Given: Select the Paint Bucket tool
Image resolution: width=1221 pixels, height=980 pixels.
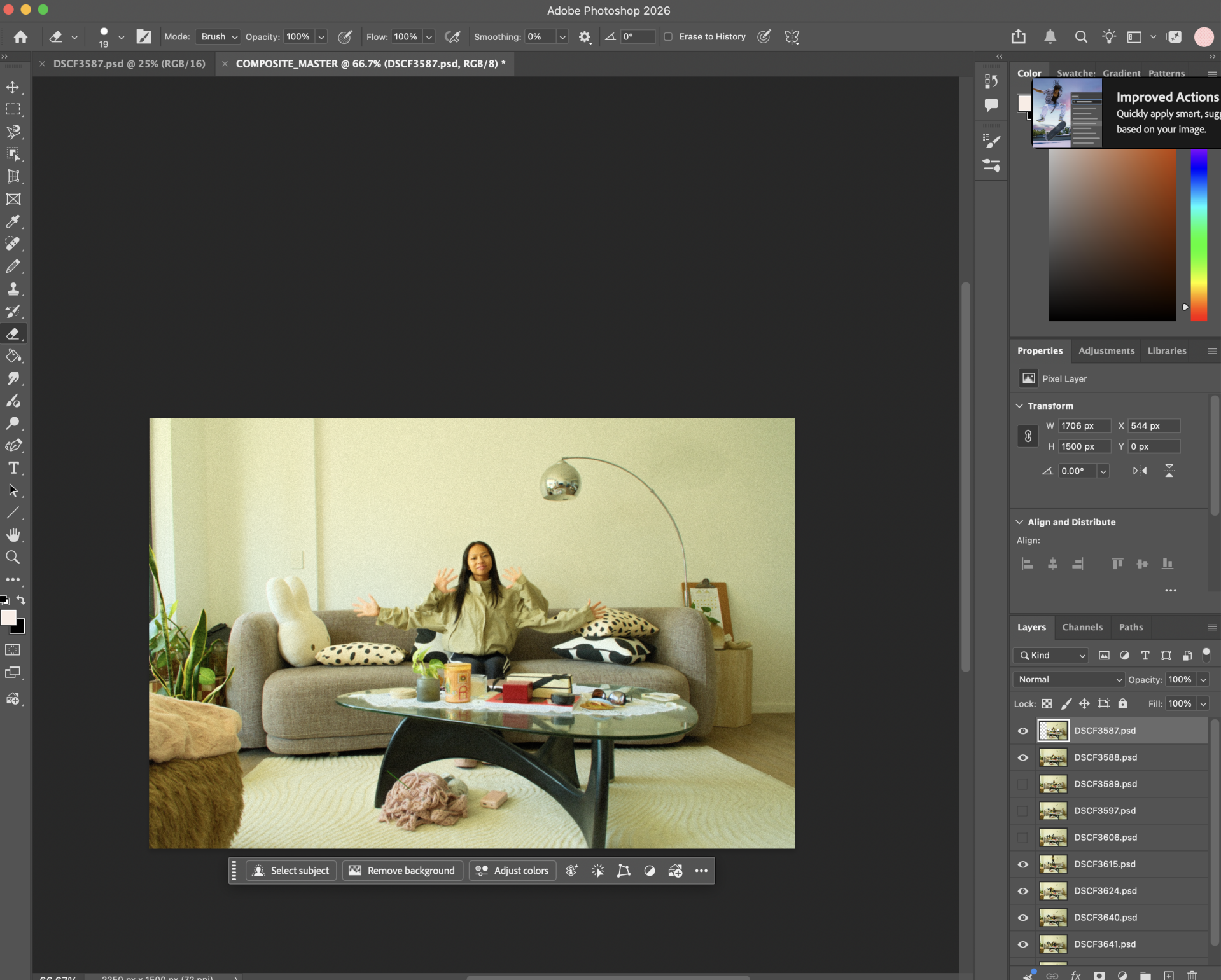Looking at the screenshot, I should 13,356.
